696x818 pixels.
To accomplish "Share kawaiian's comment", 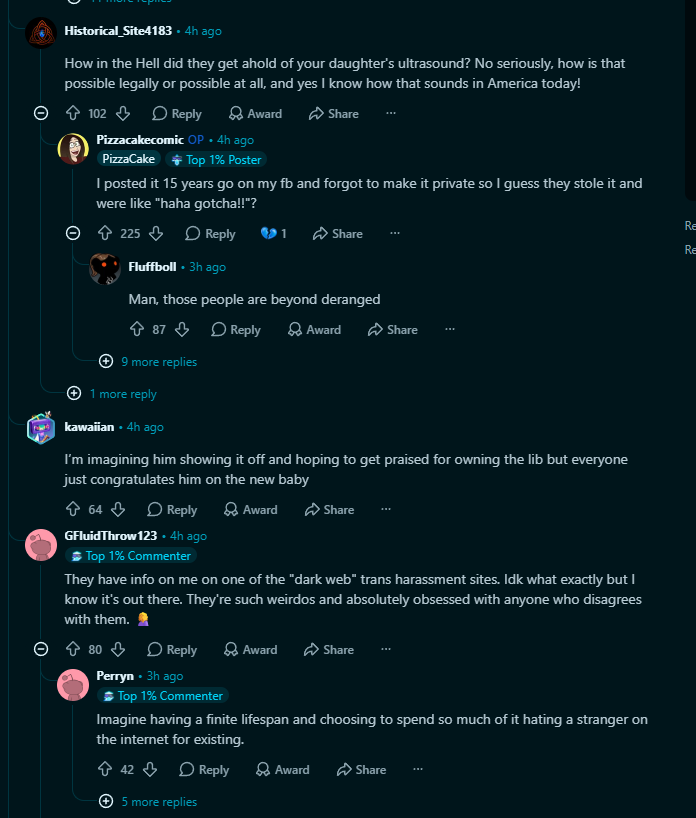I will click(329, 509).
